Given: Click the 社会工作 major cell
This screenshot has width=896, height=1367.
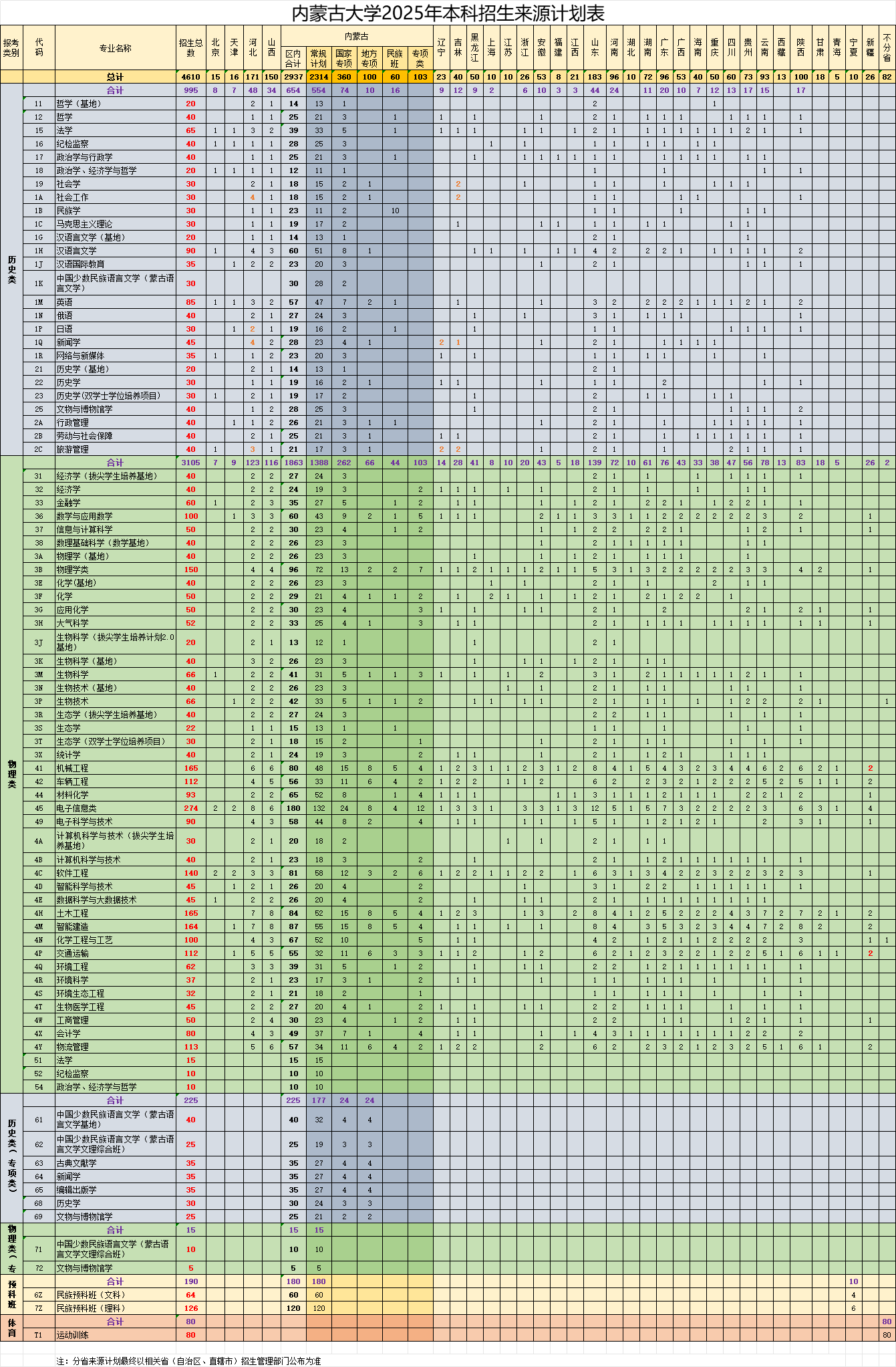Looking at the screenshot, I should click(116, 197).
